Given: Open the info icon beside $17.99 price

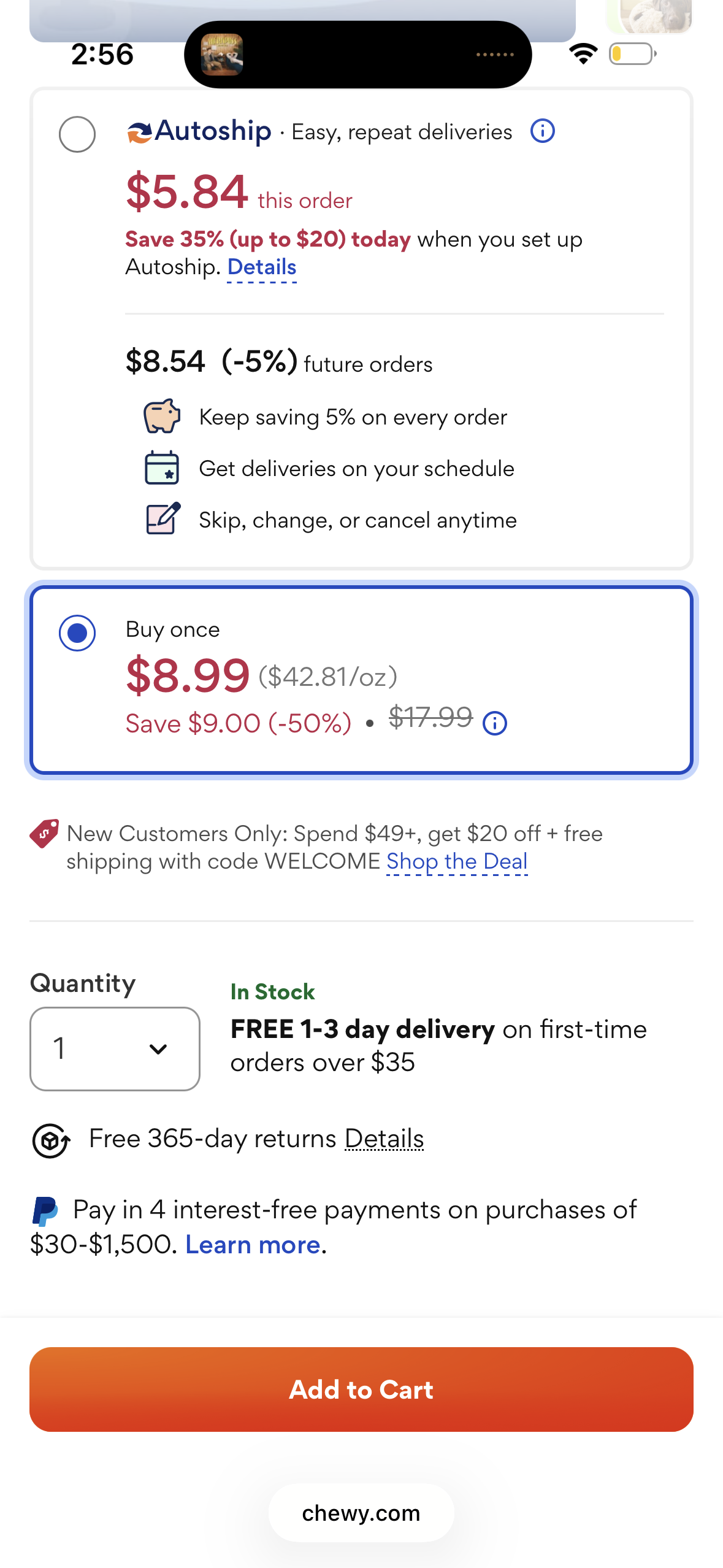Looking at the screenshot, I should click(x=495, y=723).
